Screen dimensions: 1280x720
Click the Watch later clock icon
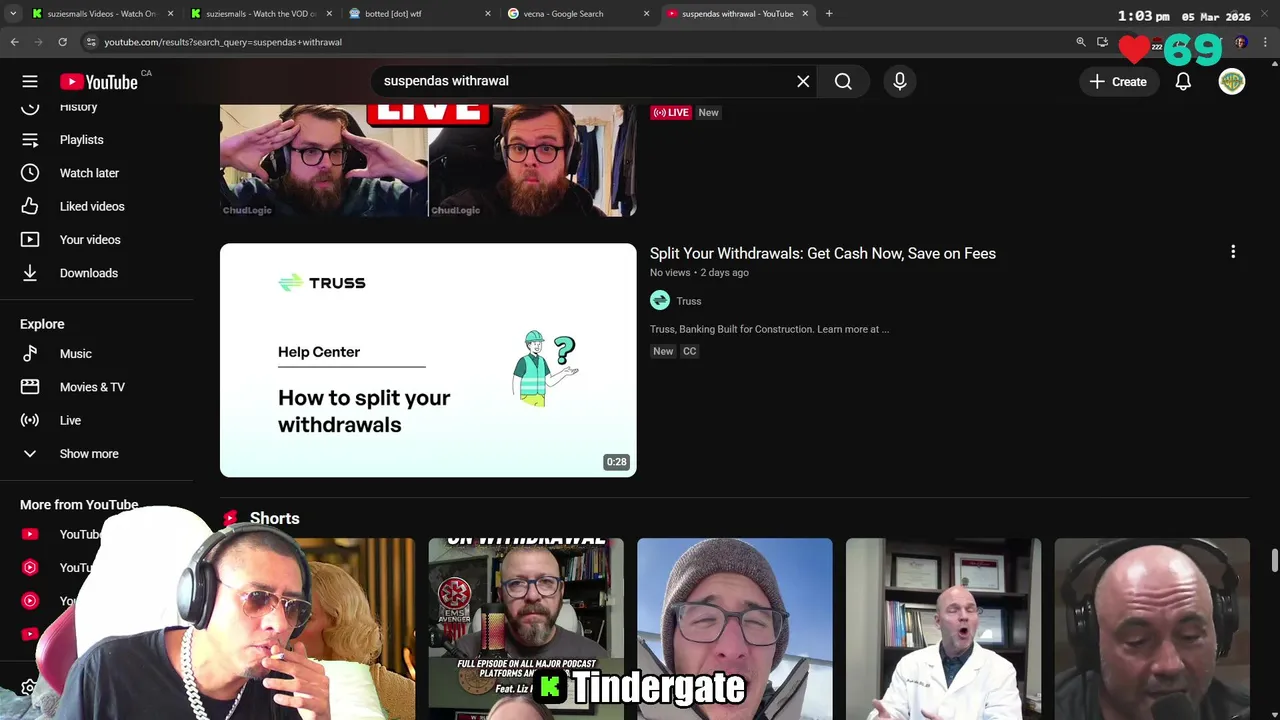tap(30, 173)
